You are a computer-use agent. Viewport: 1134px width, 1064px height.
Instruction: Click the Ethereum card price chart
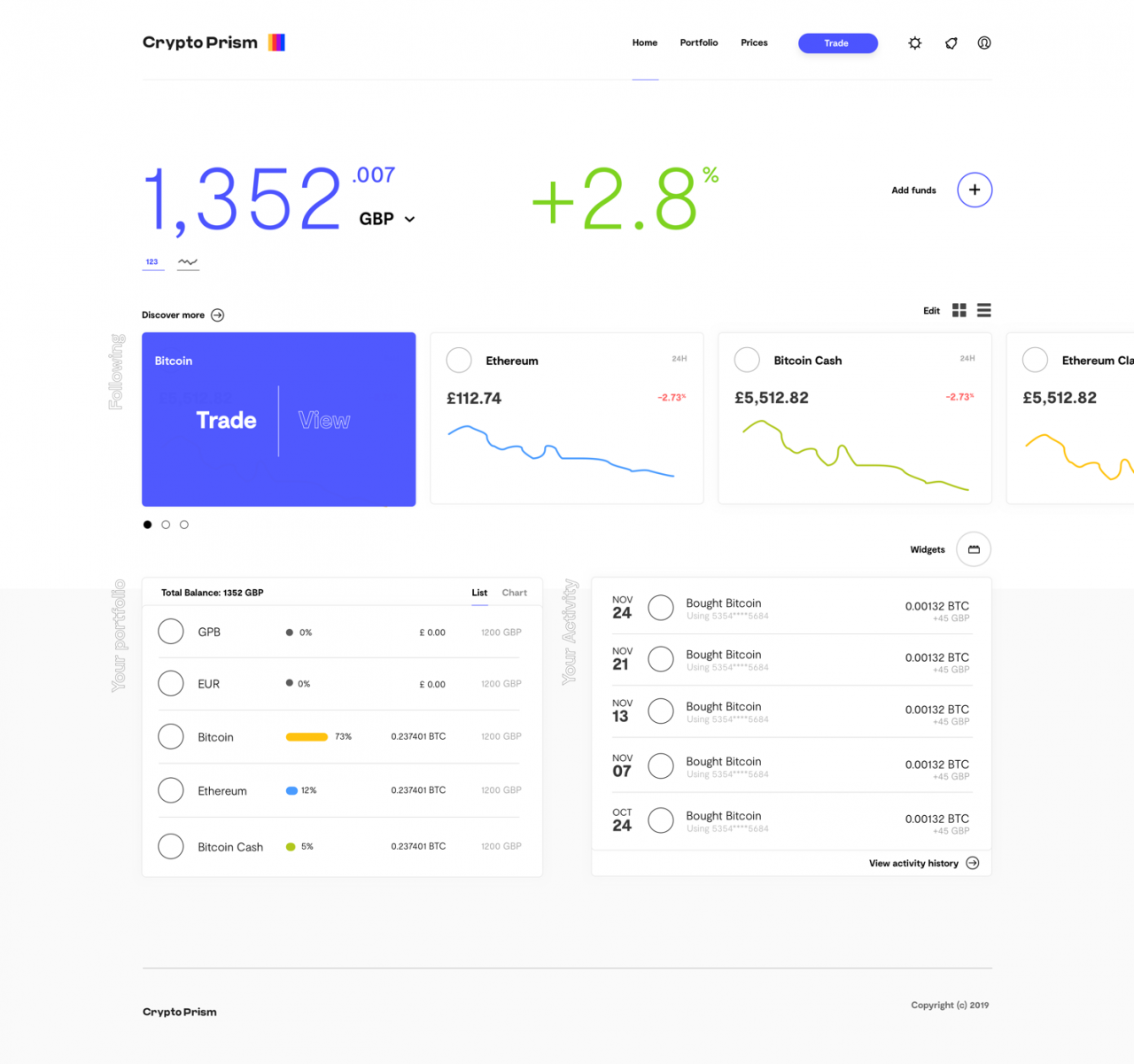click(x=561, y=451)
